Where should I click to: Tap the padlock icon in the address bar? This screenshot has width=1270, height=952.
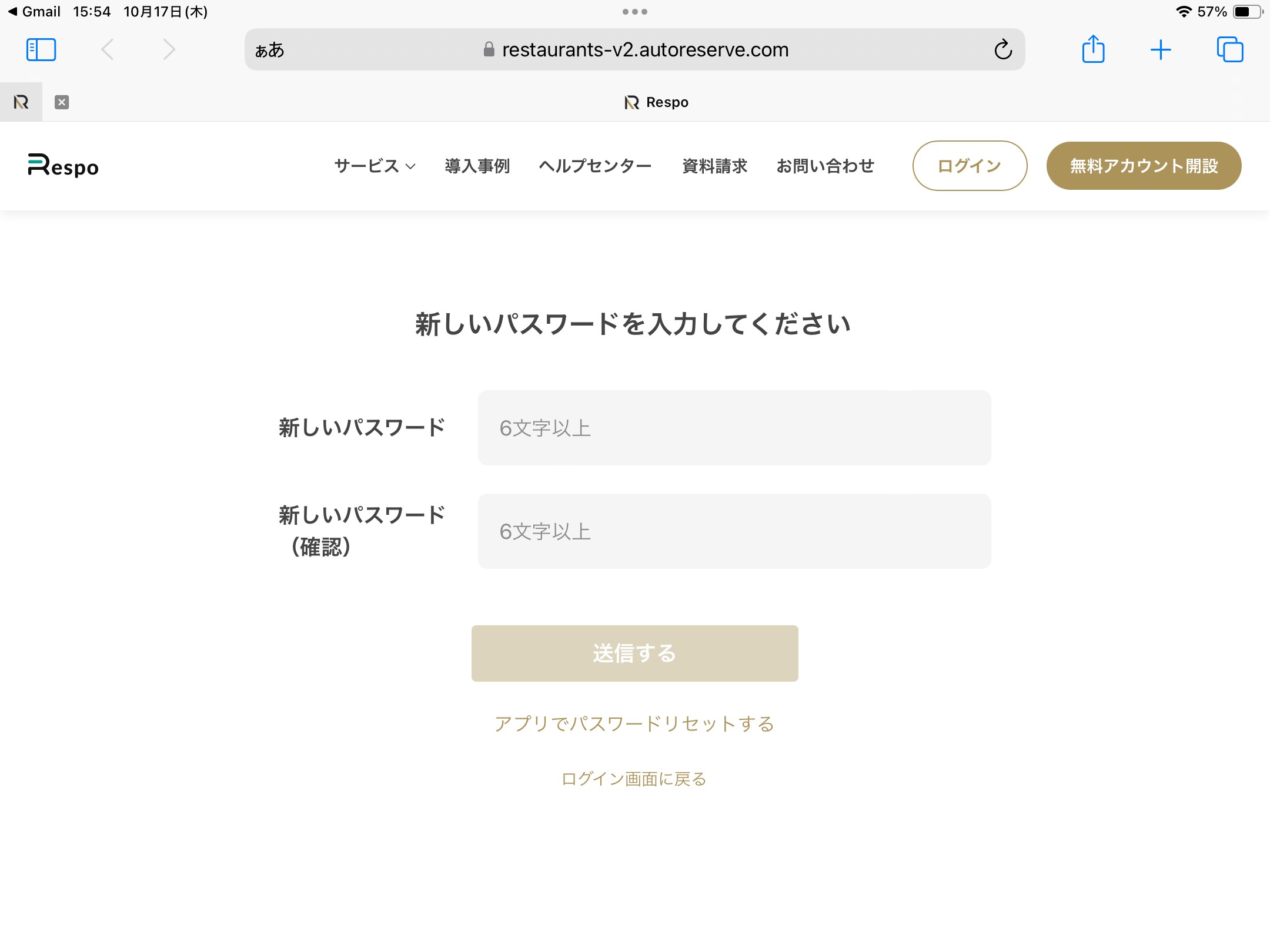[x=489, y=50]
